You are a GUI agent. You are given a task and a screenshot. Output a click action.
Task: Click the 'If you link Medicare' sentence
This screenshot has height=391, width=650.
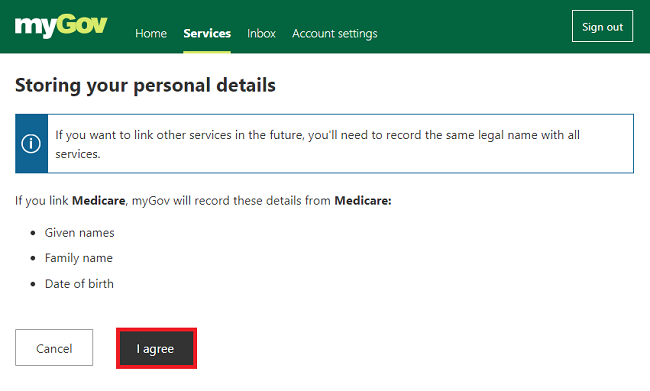click(x=203, y=201)
